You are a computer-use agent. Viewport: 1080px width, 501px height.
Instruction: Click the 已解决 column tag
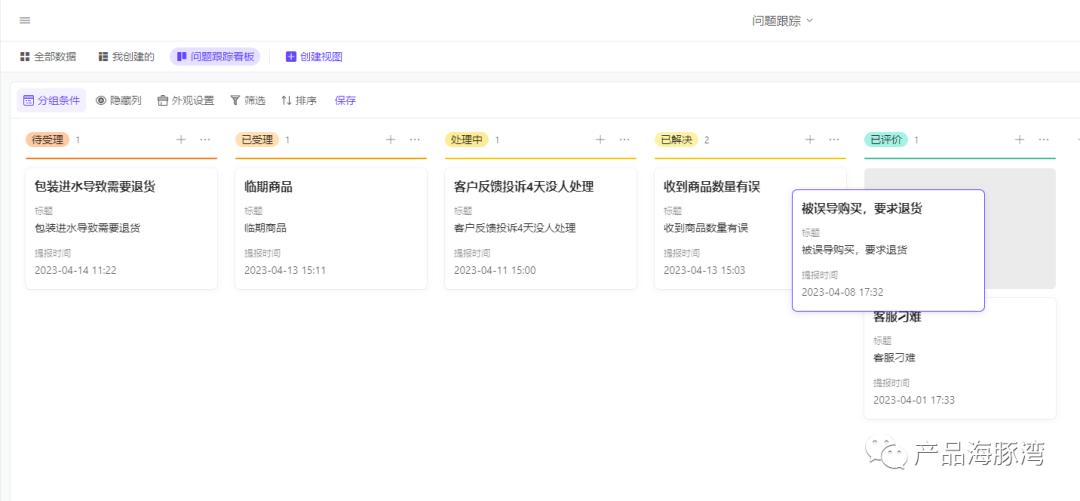[x=676, y=140]
